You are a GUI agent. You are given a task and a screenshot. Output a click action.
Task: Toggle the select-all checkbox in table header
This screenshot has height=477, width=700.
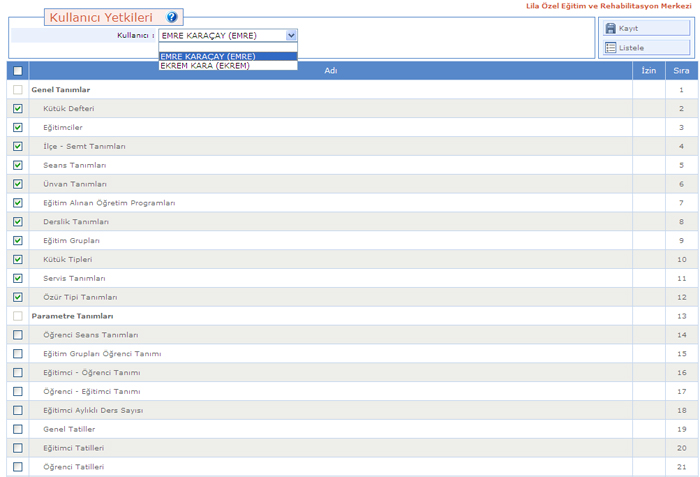18,71
